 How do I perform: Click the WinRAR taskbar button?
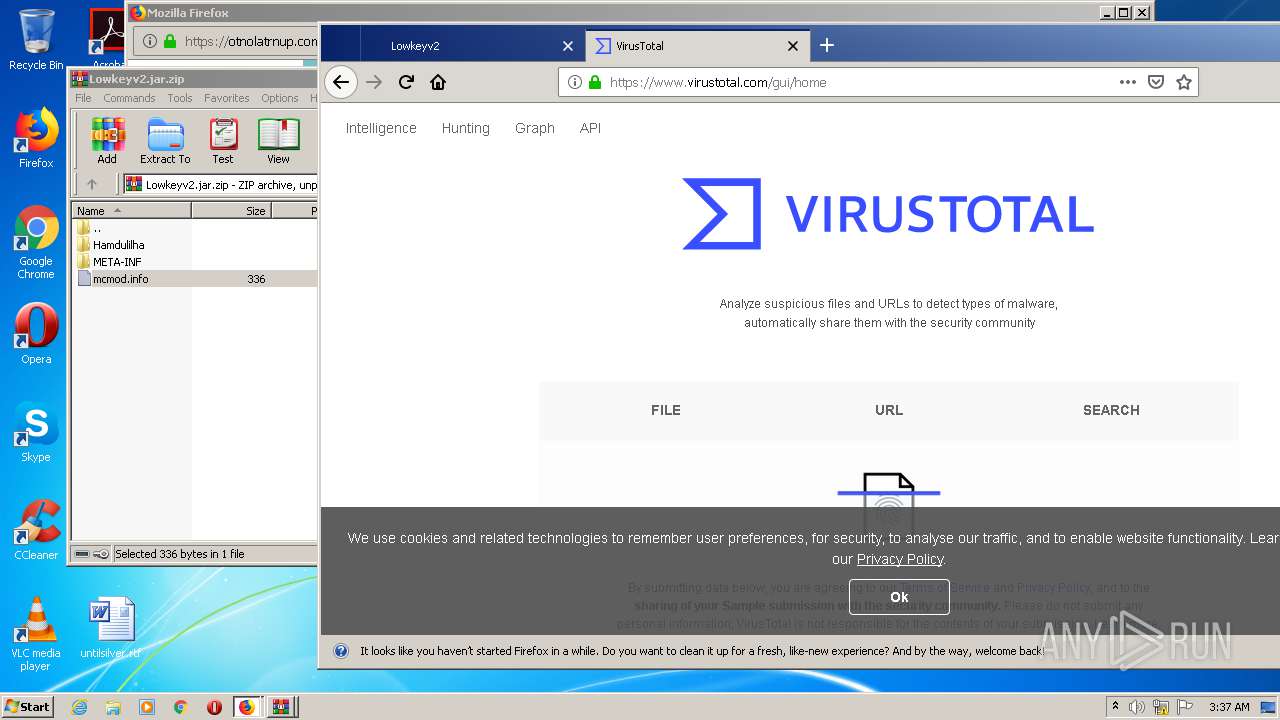point(281,707)
